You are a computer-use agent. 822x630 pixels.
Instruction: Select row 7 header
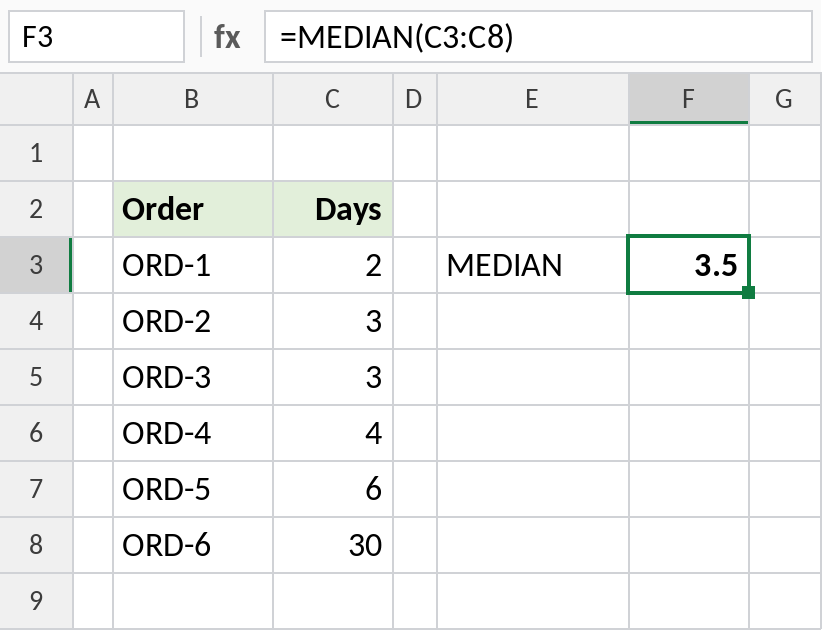pos(36,490)
